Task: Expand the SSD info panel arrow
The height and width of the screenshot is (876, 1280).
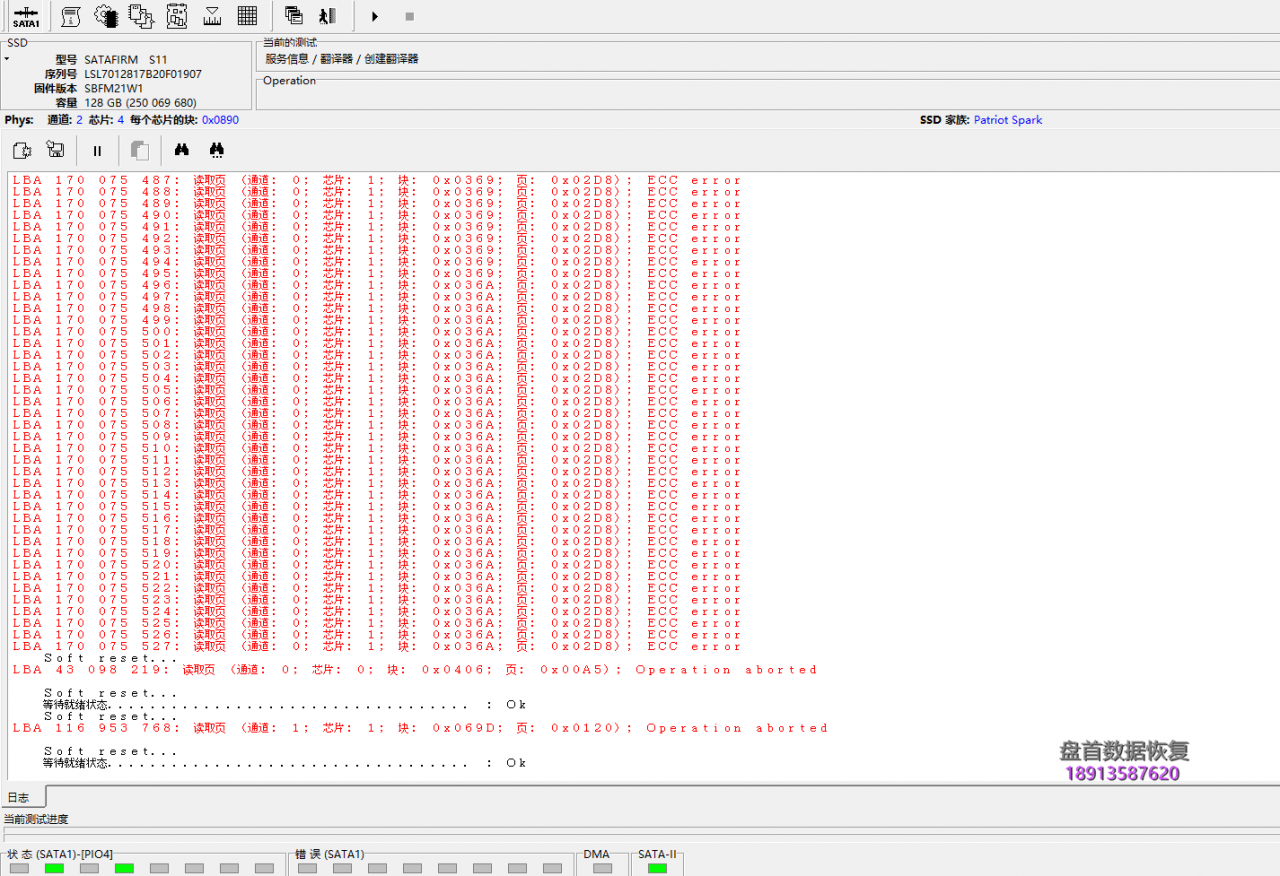Action: (6, 59)
